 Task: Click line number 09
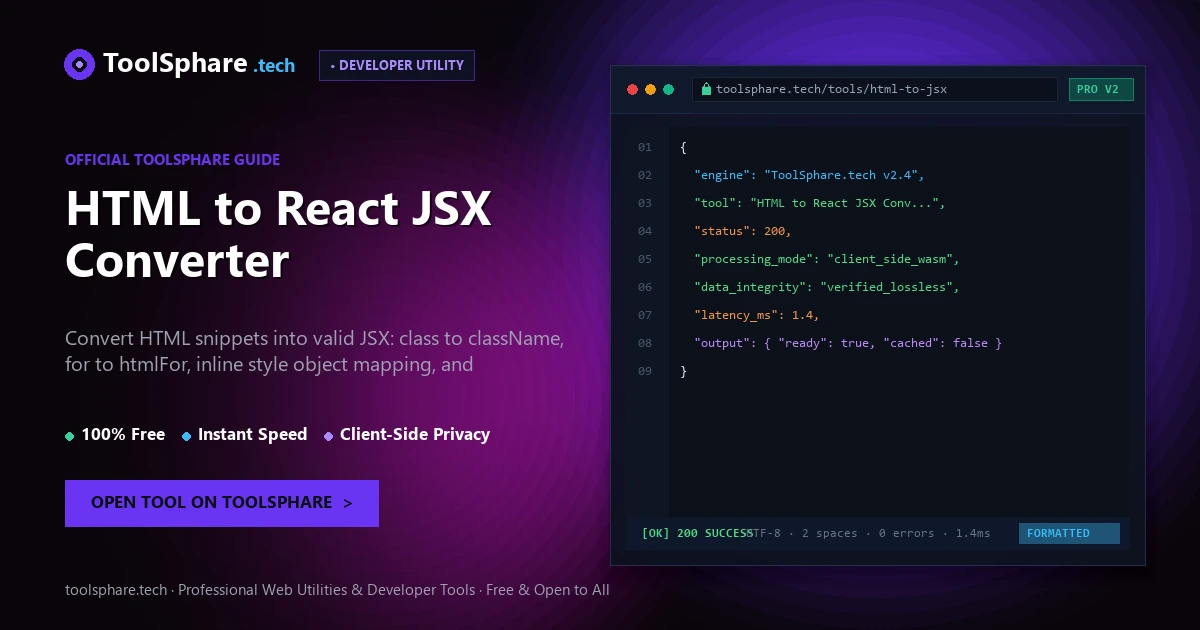[645, 371]
